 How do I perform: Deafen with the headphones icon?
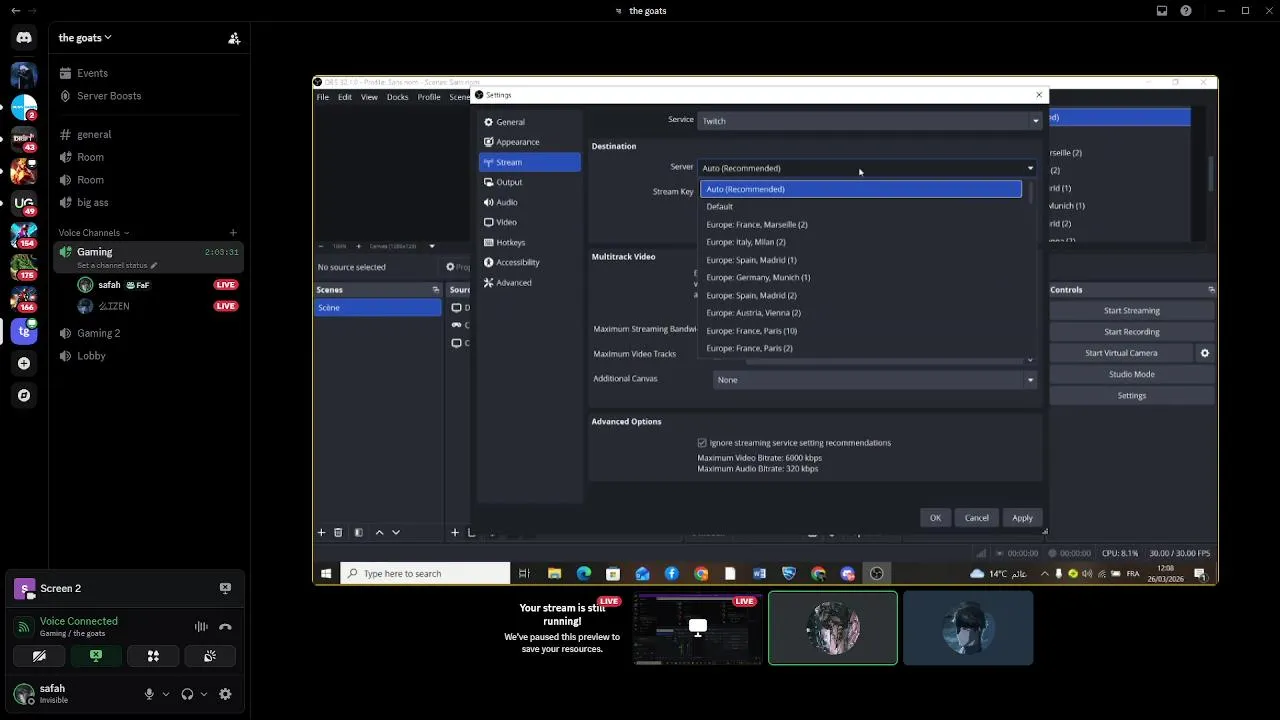click(187, 694)
